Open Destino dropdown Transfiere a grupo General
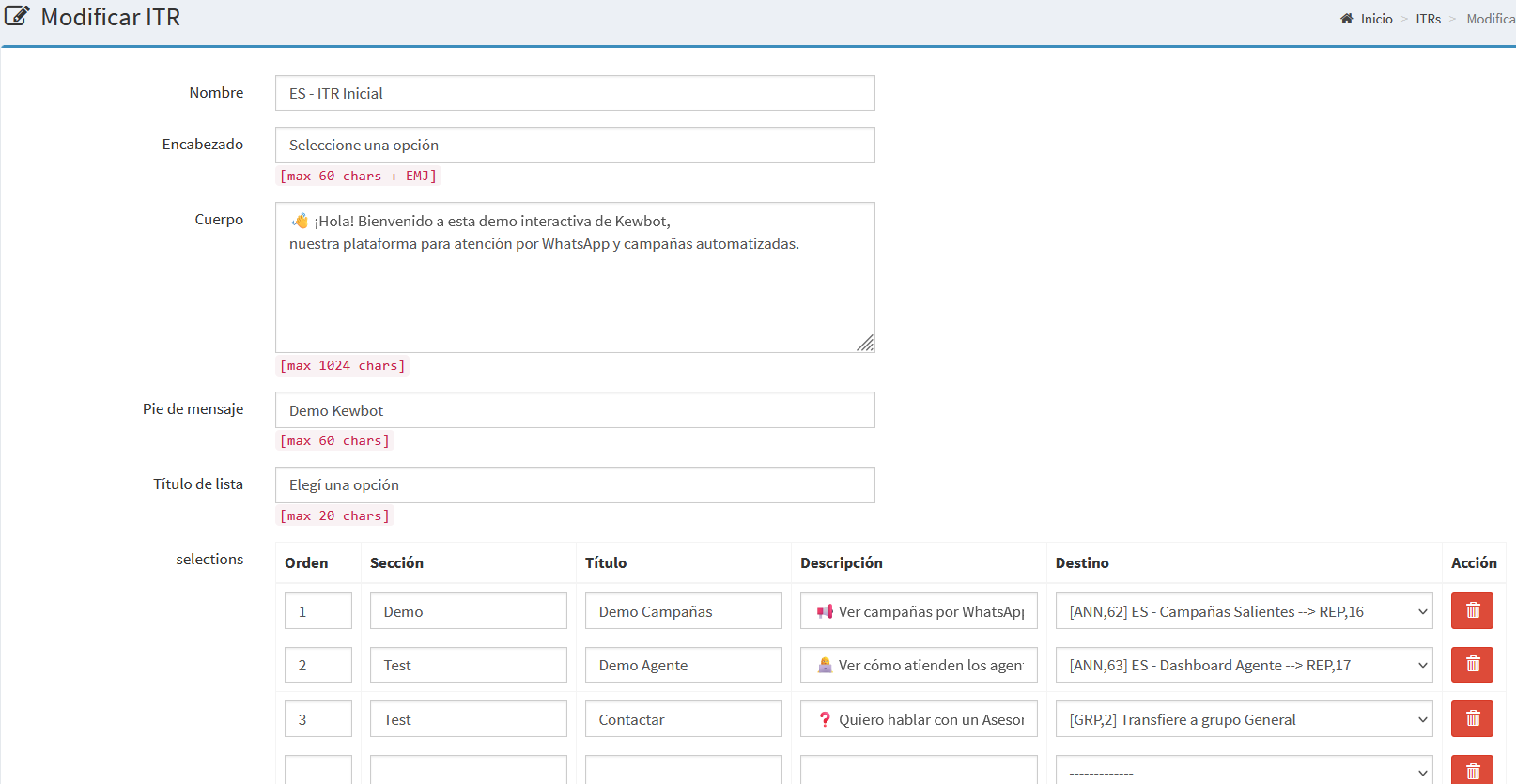 click(1244, 719)
